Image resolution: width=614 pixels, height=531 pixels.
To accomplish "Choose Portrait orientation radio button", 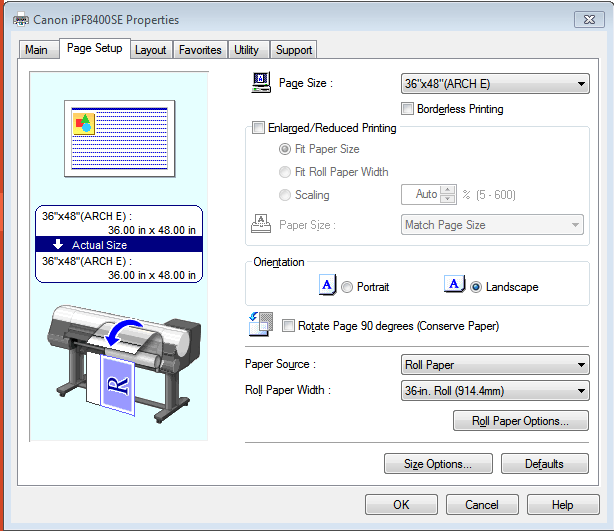I will click(x=347, y=287).
